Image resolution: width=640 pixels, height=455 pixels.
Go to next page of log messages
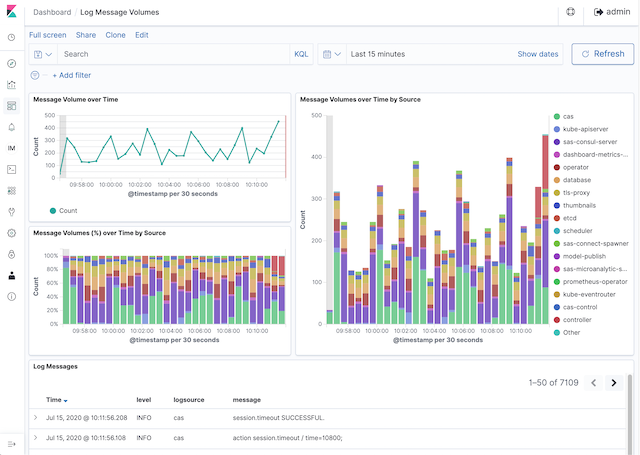click(x=613, y=383)
